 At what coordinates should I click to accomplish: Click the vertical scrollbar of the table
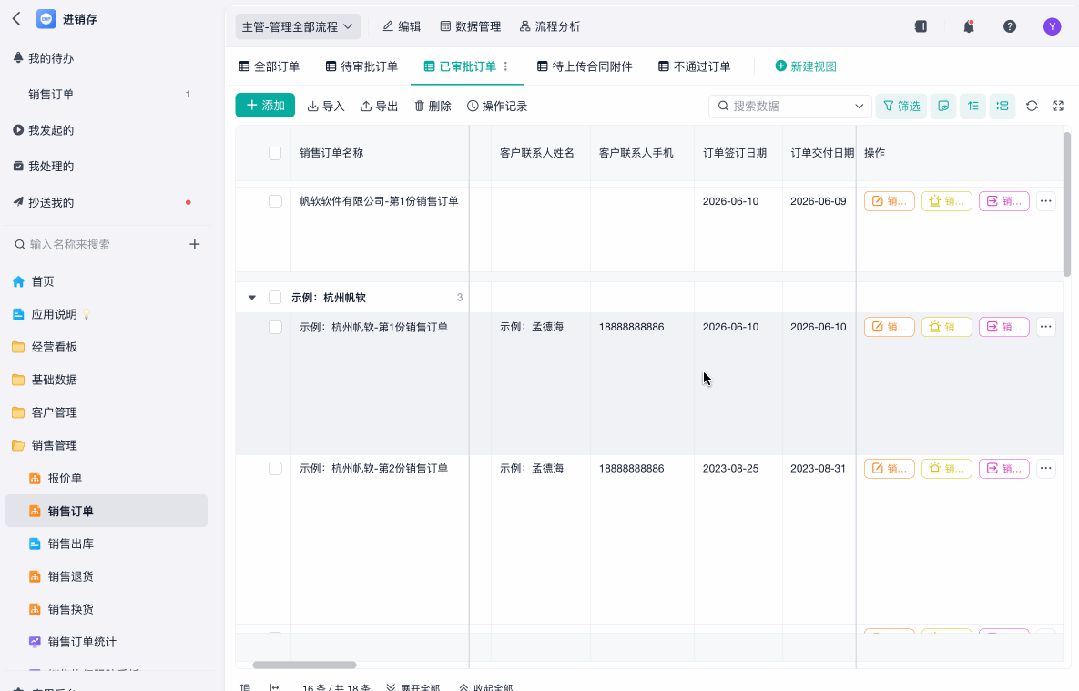[1067, 204]
